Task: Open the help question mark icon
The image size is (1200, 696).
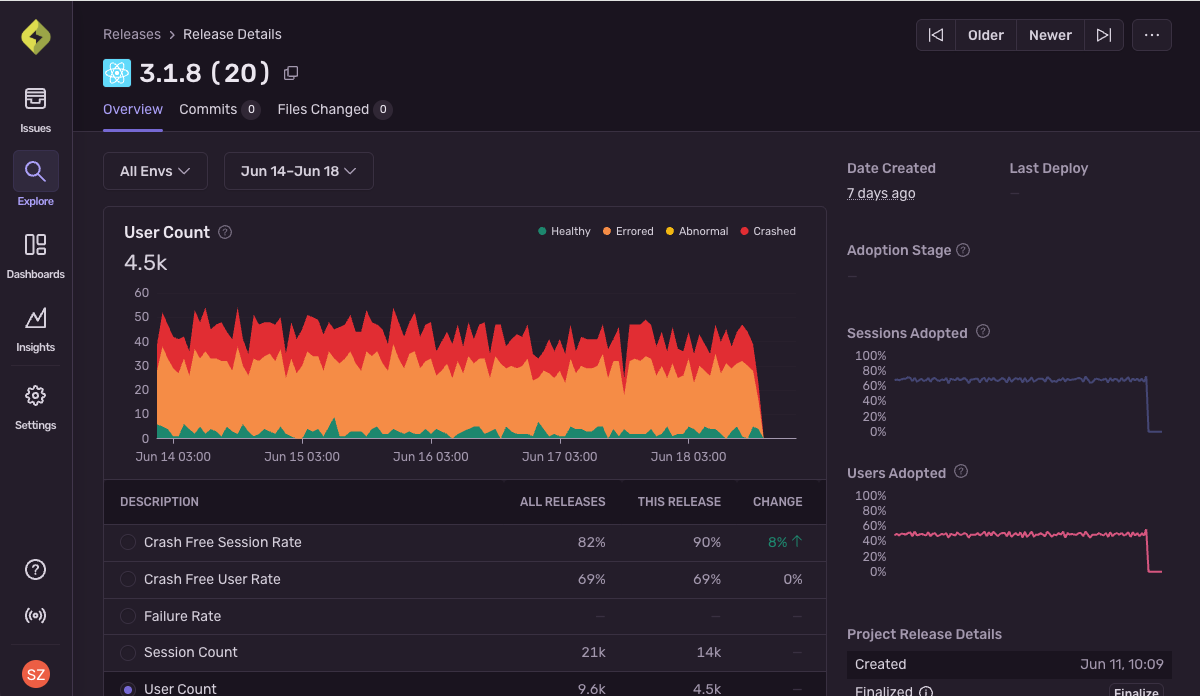Action: [35, 569]
